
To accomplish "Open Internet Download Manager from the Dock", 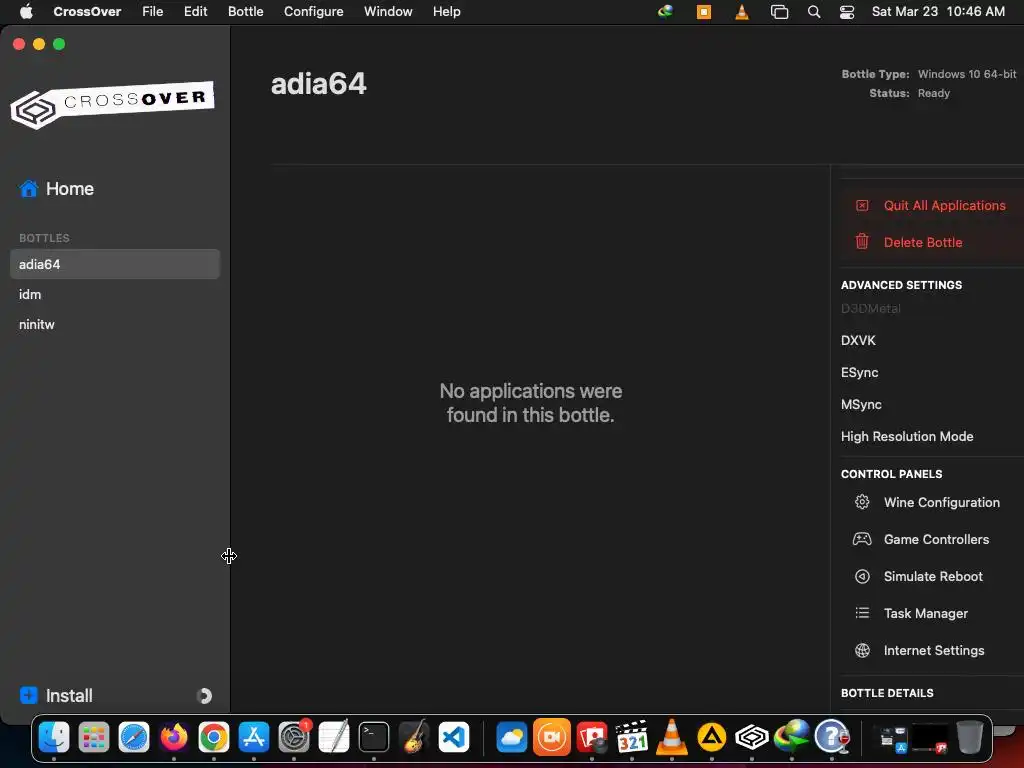I will tap(792, 738).
